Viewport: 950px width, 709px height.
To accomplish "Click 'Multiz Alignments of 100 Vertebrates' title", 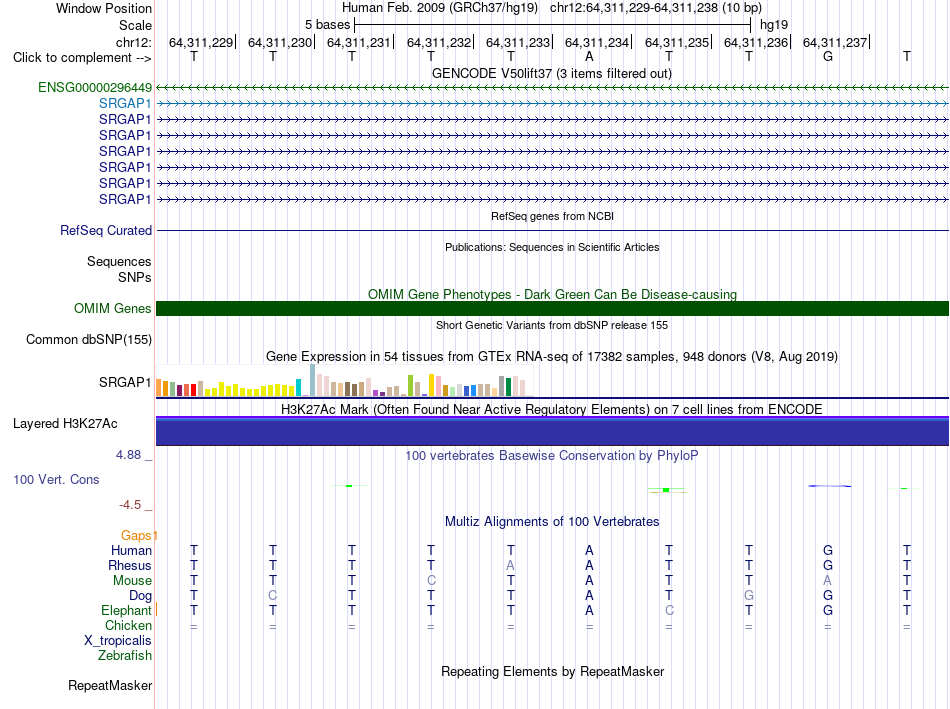I will 552,521.
